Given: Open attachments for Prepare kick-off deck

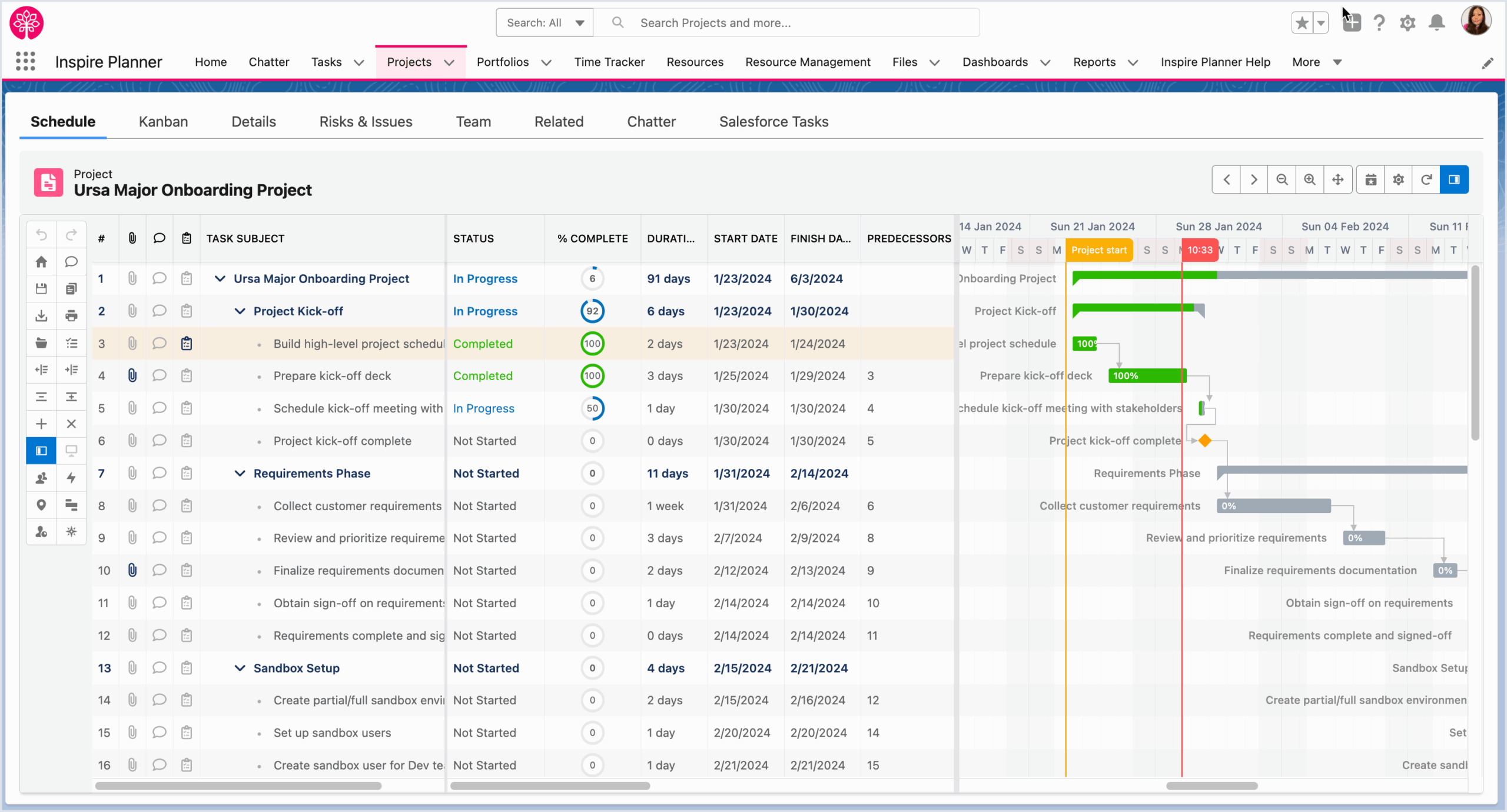Looking at the screenshot, I should pos(132,375).
